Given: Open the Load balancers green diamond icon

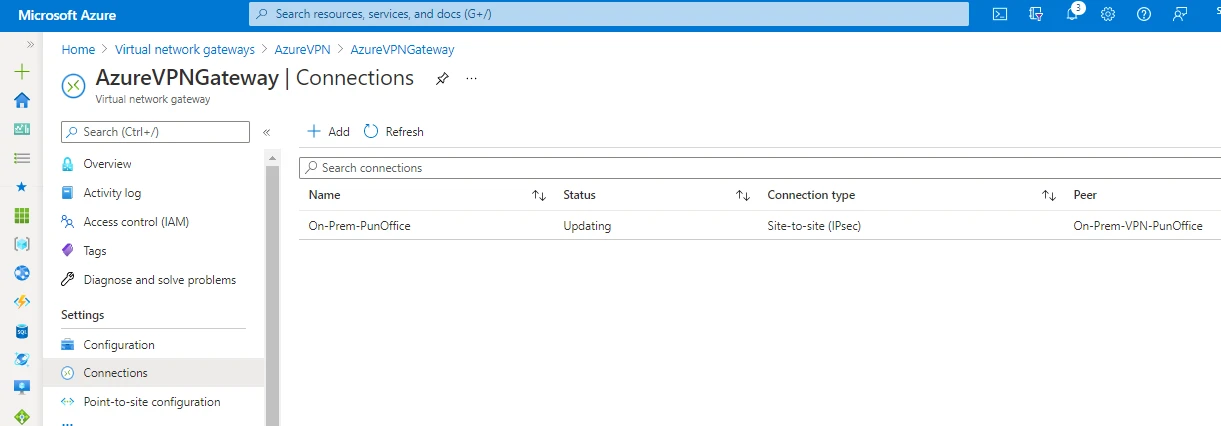Looking at the screenshot, I should tap(21, 416).
